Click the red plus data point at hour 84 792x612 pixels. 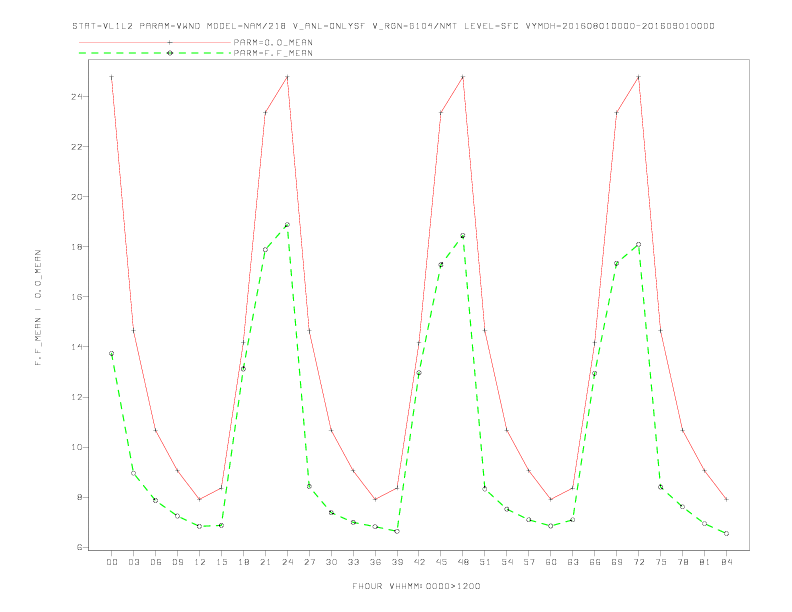coord(727,499)
